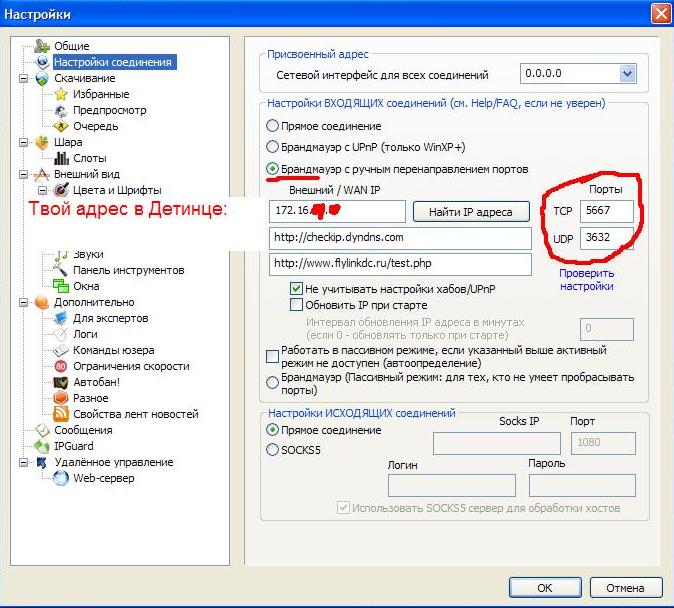674x608 pixels.
Task: Click the RSS icon for Свойства лент новостей
Action: pyautogui.click(x=62, y=414)
